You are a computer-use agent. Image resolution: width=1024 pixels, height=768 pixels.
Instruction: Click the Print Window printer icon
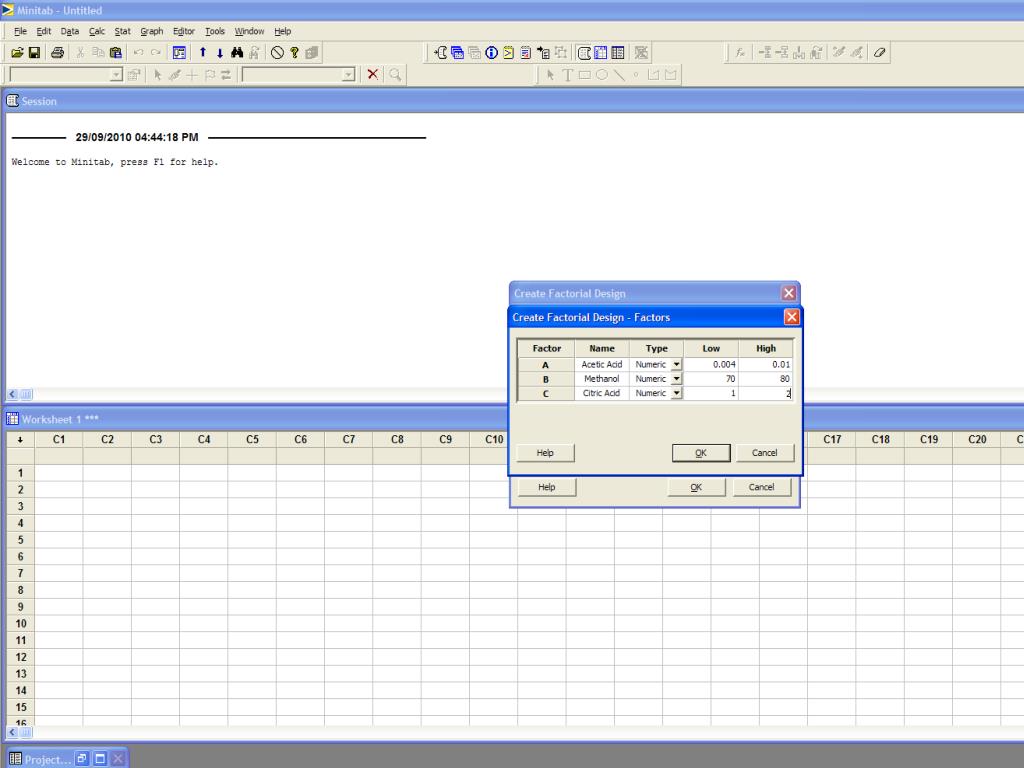click(x=57, y=53)
